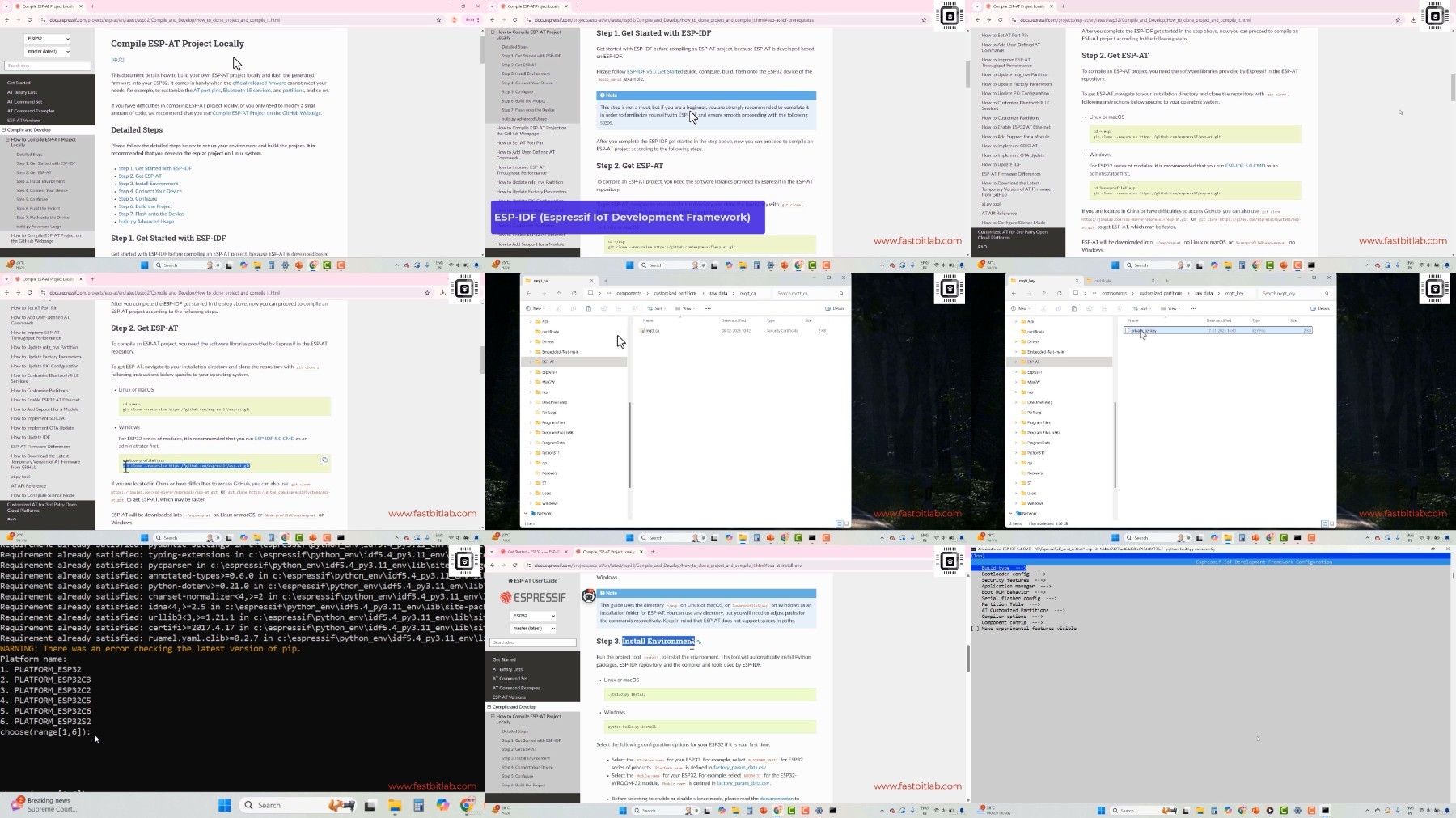
Task: Click the Paste icon in the mqtt_ca Explorer toolbar
Action: point(588,308)
